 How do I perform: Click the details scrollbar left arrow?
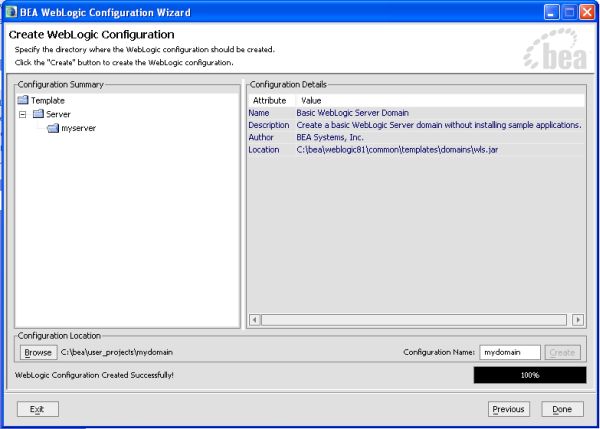(x=255, y=320)
